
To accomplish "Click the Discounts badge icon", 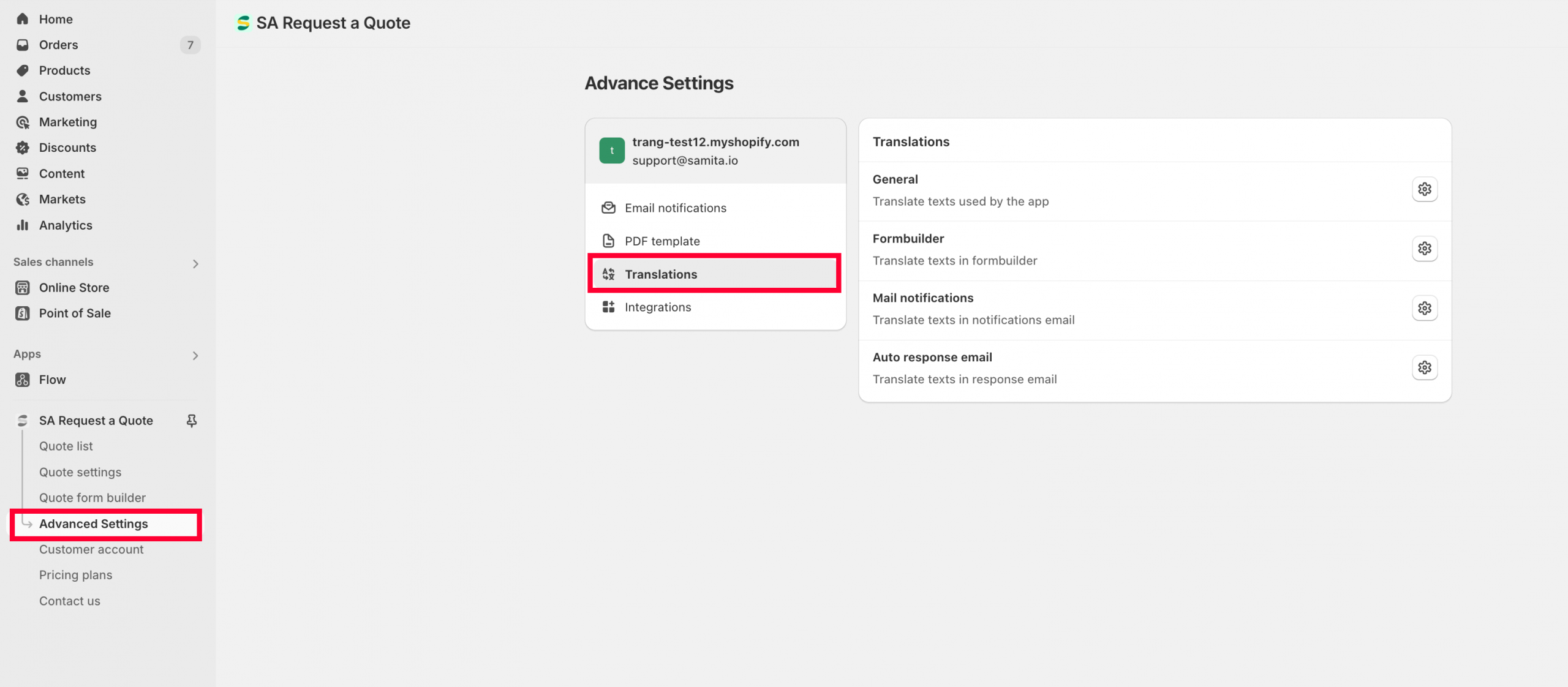I will [23, 148].
